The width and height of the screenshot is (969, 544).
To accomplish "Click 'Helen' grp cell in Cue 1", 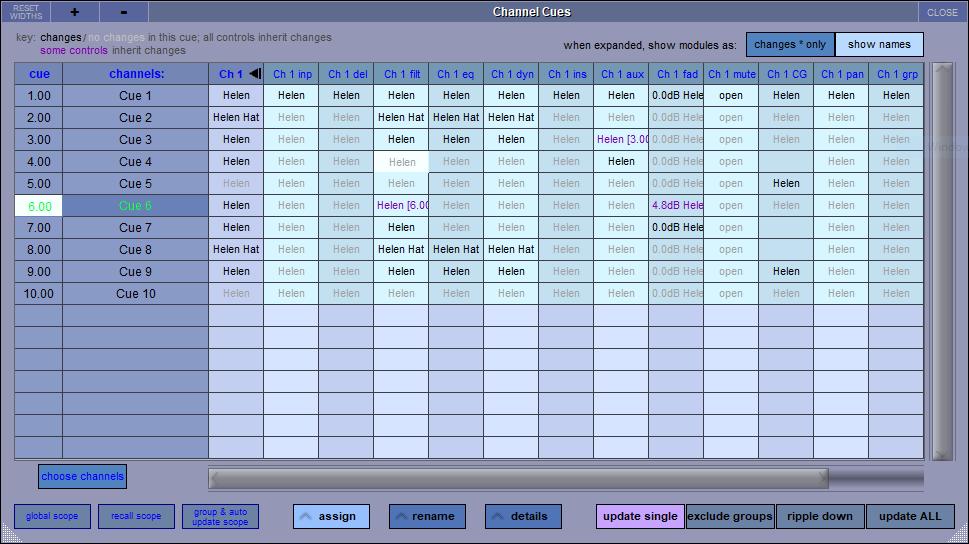I will click(897, 95).
